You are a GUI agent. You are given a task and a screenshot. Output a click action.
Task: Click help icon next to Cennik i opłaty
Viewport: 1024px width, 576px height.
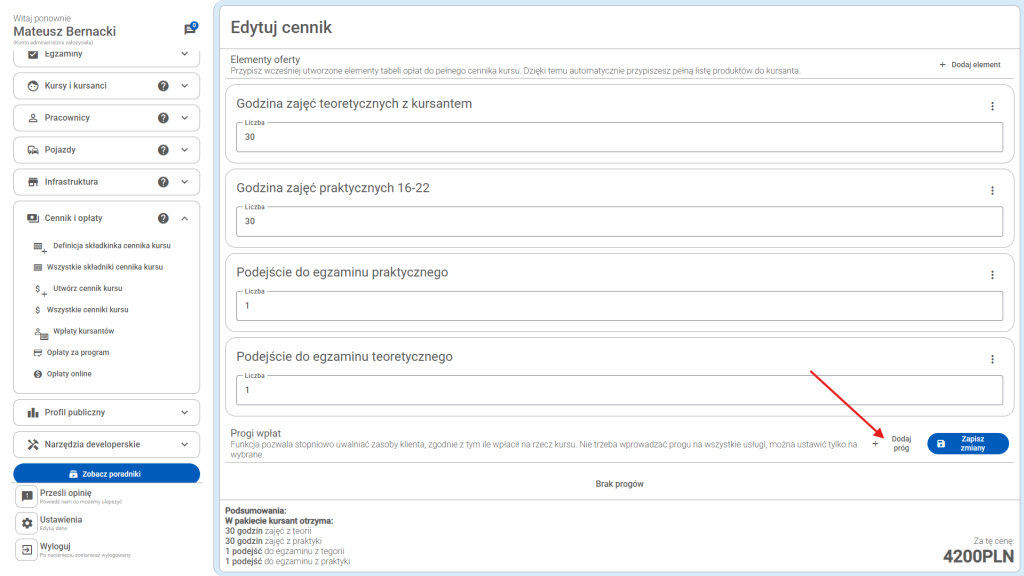[x=163, y=218]
